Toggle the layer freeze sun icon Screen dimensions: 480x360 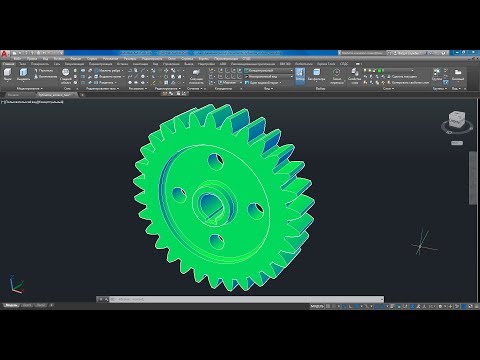(370, 71)
